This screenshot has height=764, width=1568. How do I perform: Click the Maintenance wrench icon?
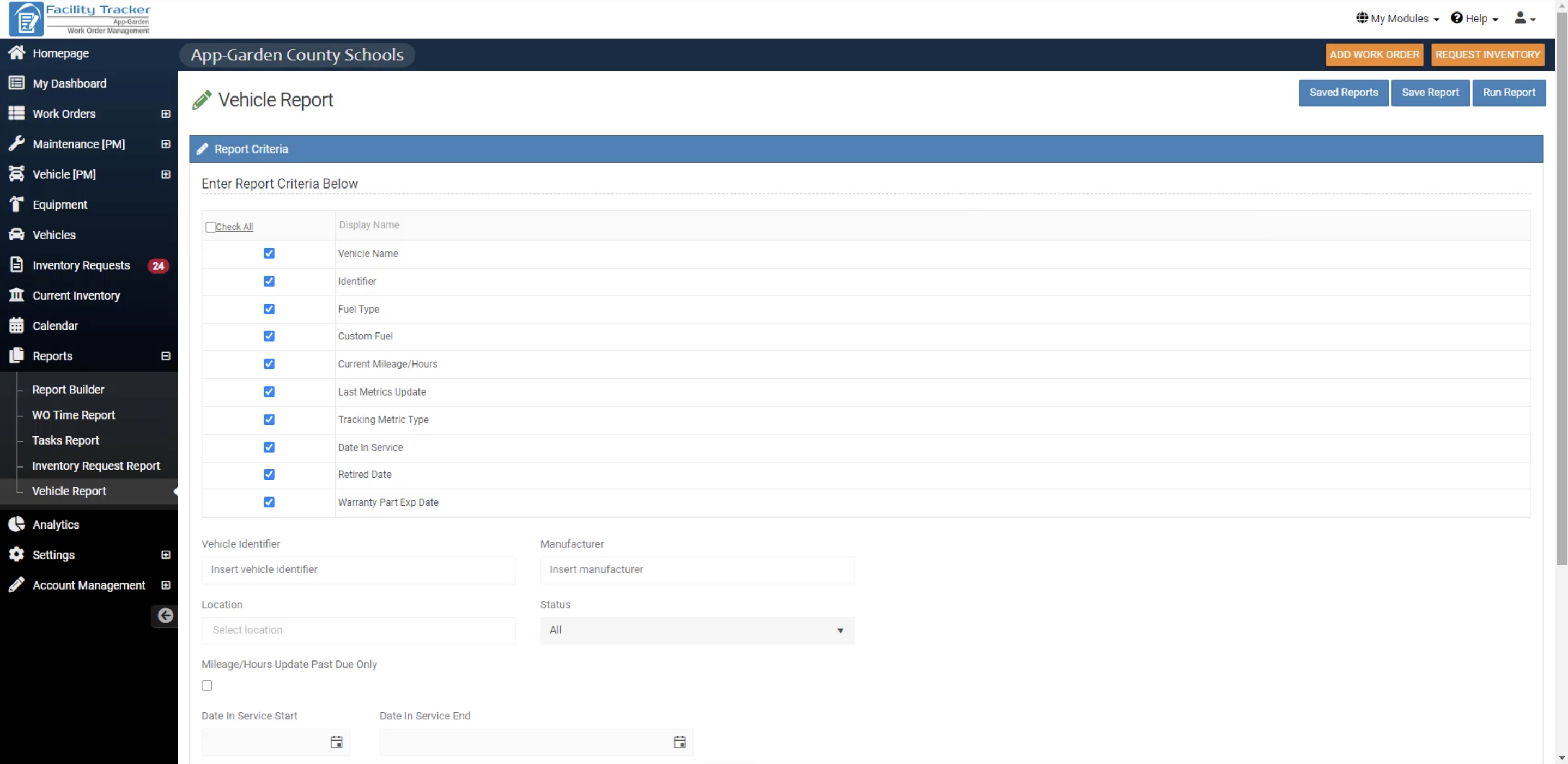coord(16,144)
